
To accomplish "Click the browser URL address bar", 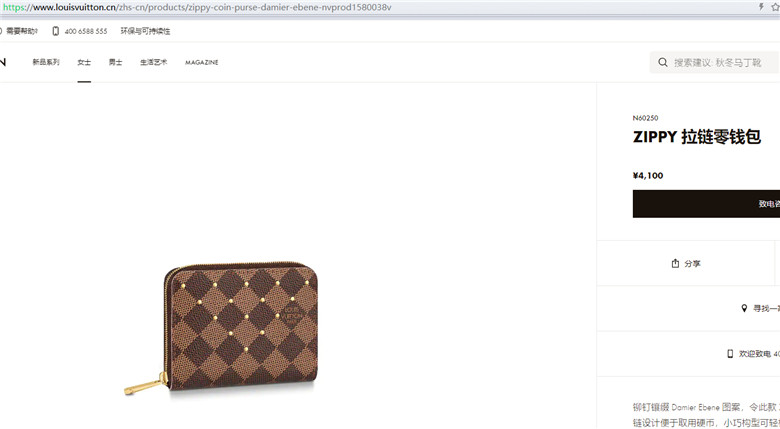I will click(x=378, y=7).
